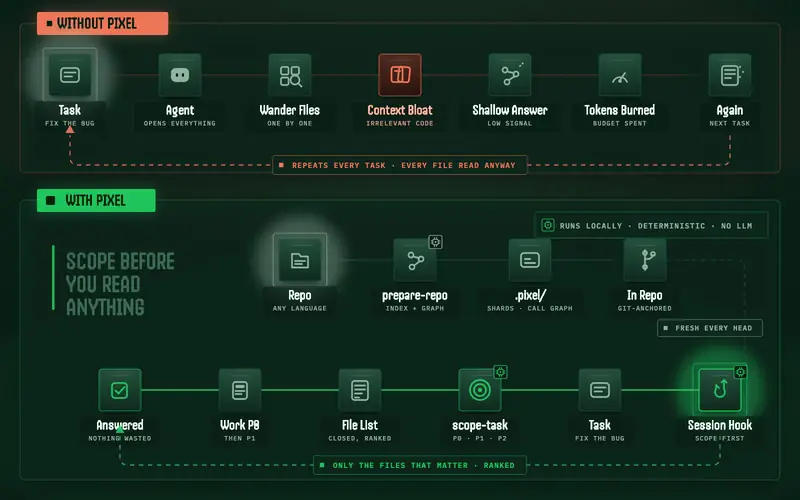Click the 'ANY LANGUAGE' caption
The image size is (800, 500).
pos(300,308)
